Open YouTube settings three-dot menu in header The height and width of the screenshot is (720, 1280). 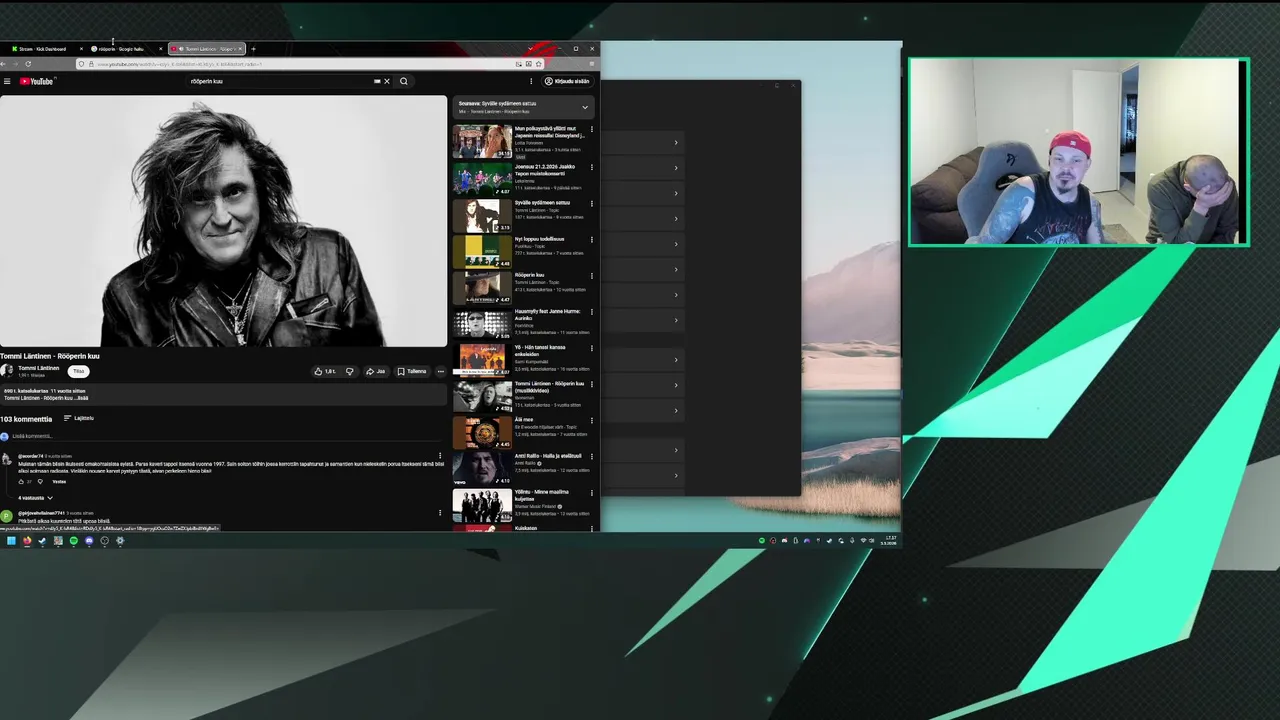point(531,81)
